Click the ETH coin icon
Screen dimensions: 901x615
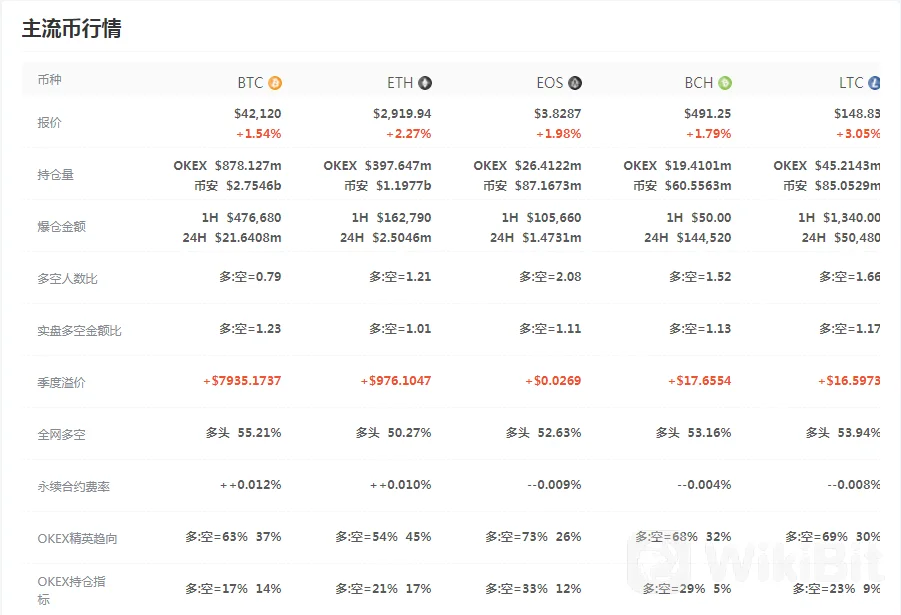[425, 83]
